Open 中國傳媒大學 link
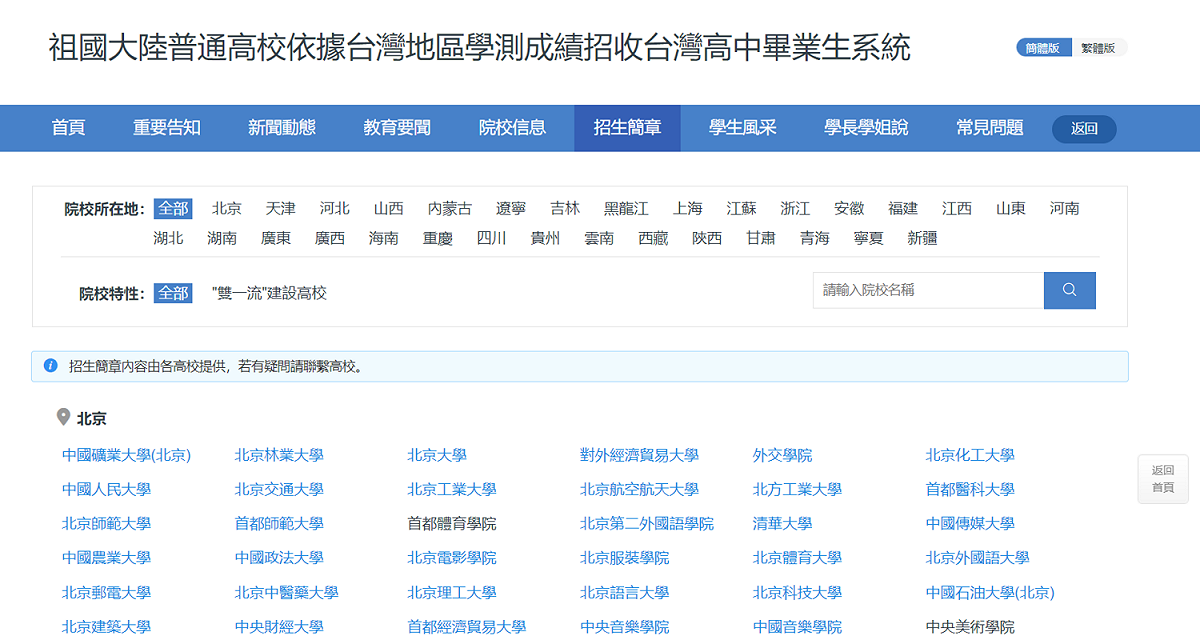This screenshot has height=640, width=1200. click(x=970, y=523)
